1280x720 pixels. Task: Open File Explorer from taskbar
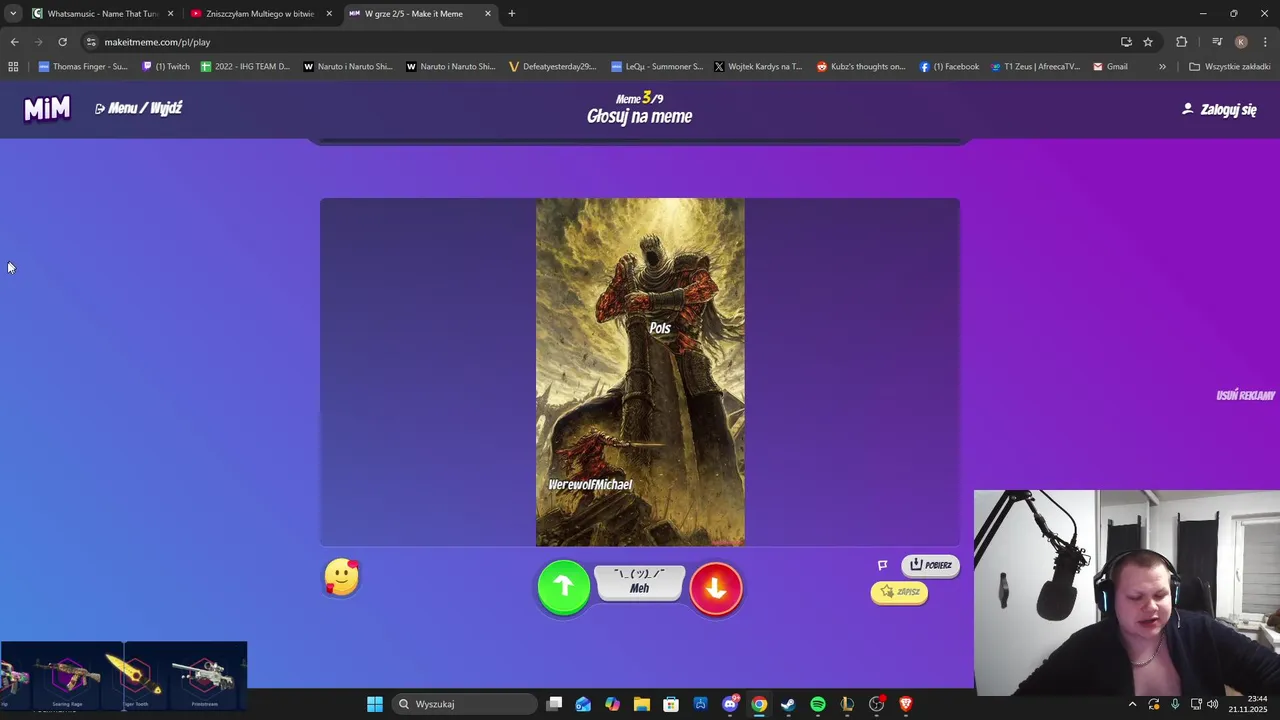point(642,704)
